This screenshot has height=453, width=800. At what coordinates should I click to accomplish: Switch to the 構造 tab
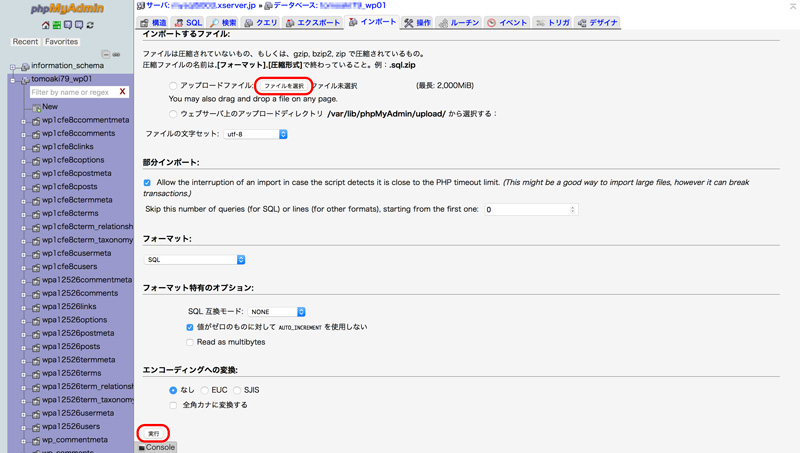point(153,22)
